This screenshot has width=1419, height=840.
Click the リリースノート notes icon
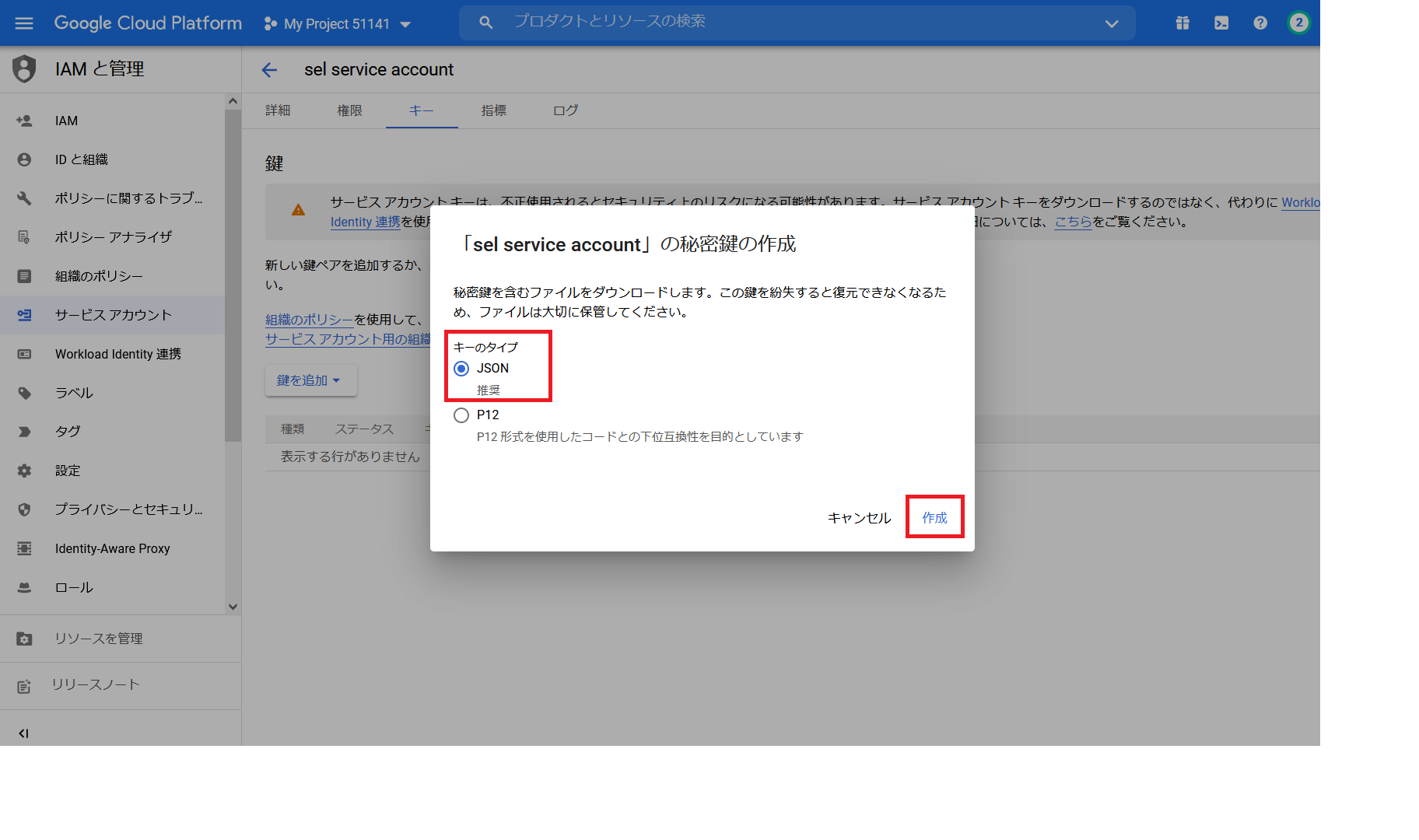tap(24, 686)
